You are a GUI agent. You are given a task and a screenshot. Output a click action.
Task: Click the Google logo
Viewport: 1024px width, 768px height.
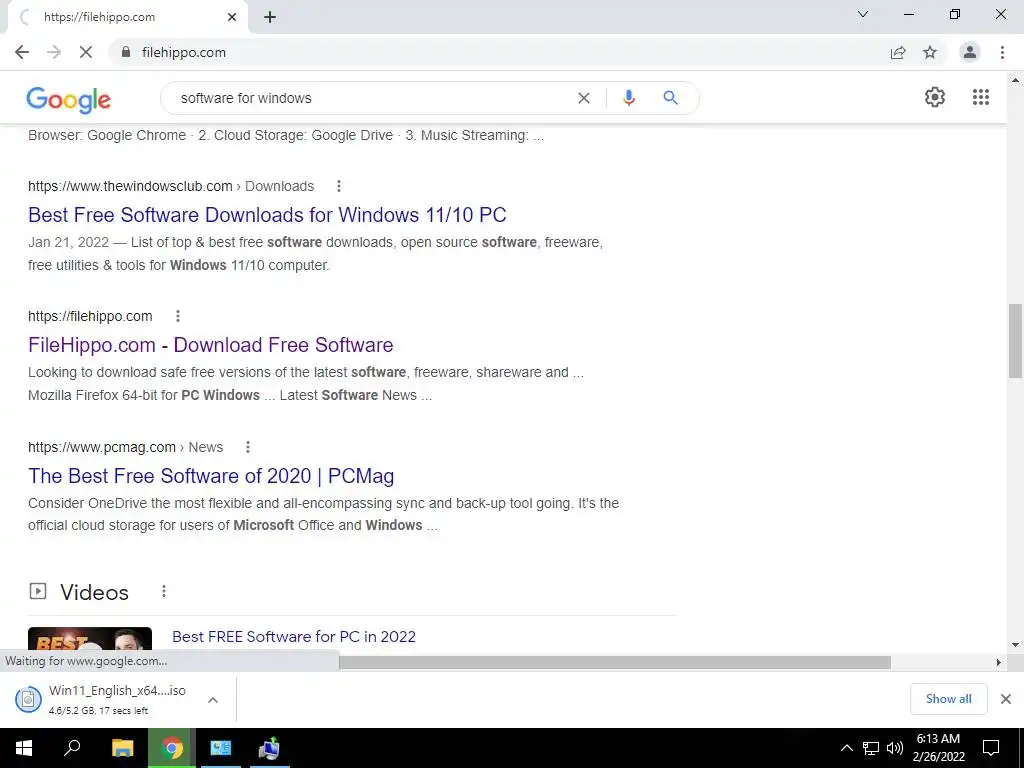[x=69, y=99]
